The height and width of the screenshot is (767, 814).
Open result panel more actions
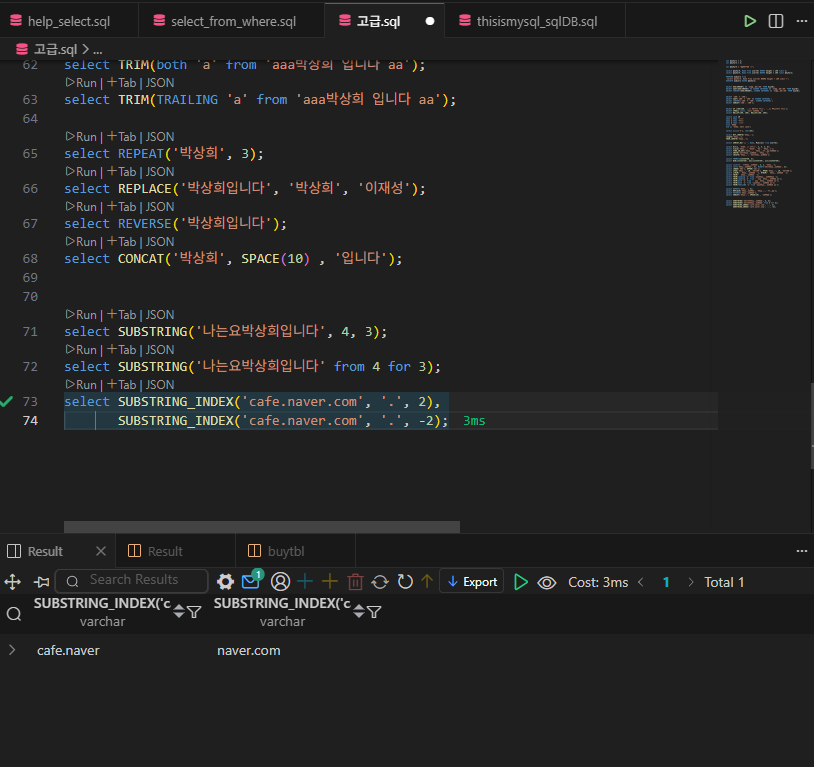(802, 551)
